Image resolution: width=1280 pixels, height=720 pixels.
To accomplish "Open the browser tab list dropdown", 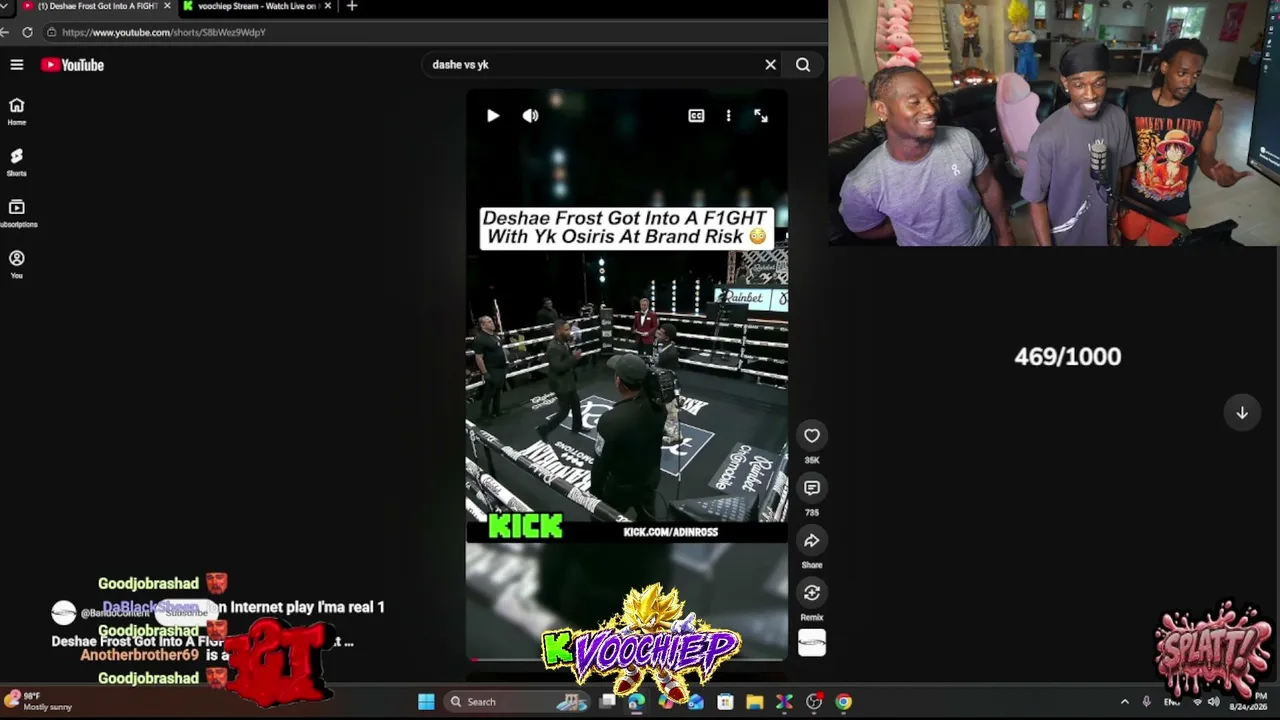I will [x=5, y=6].
